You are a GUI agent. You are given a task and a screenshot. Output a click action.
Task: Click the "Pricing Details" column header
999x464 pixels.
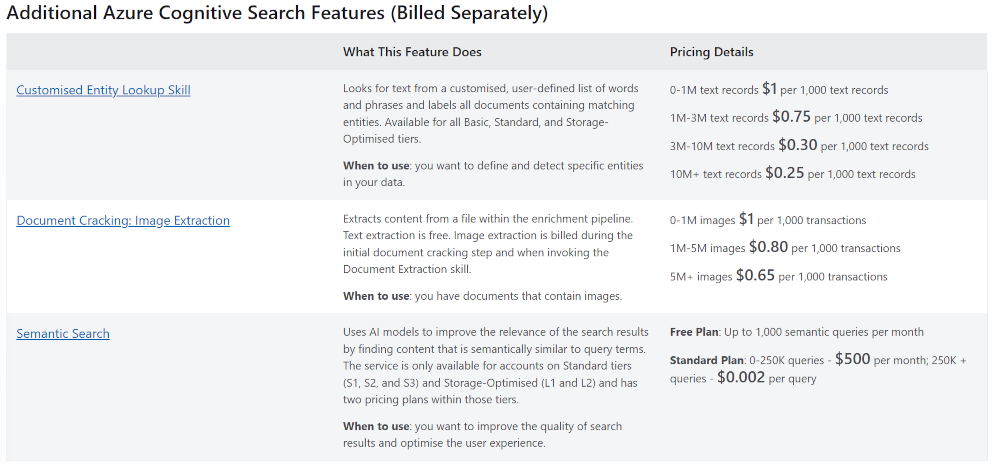tap(711, 52)
